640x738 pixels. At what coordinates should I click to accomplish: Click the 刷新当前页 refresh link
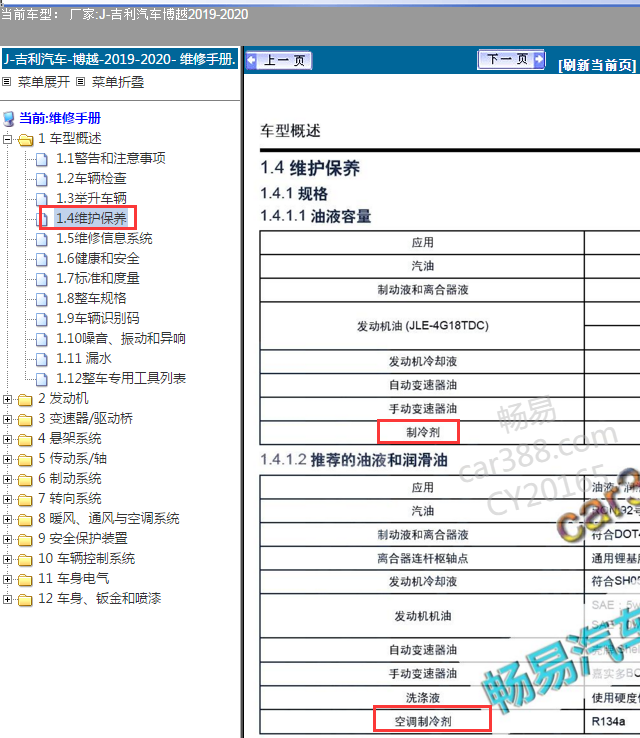598,65
